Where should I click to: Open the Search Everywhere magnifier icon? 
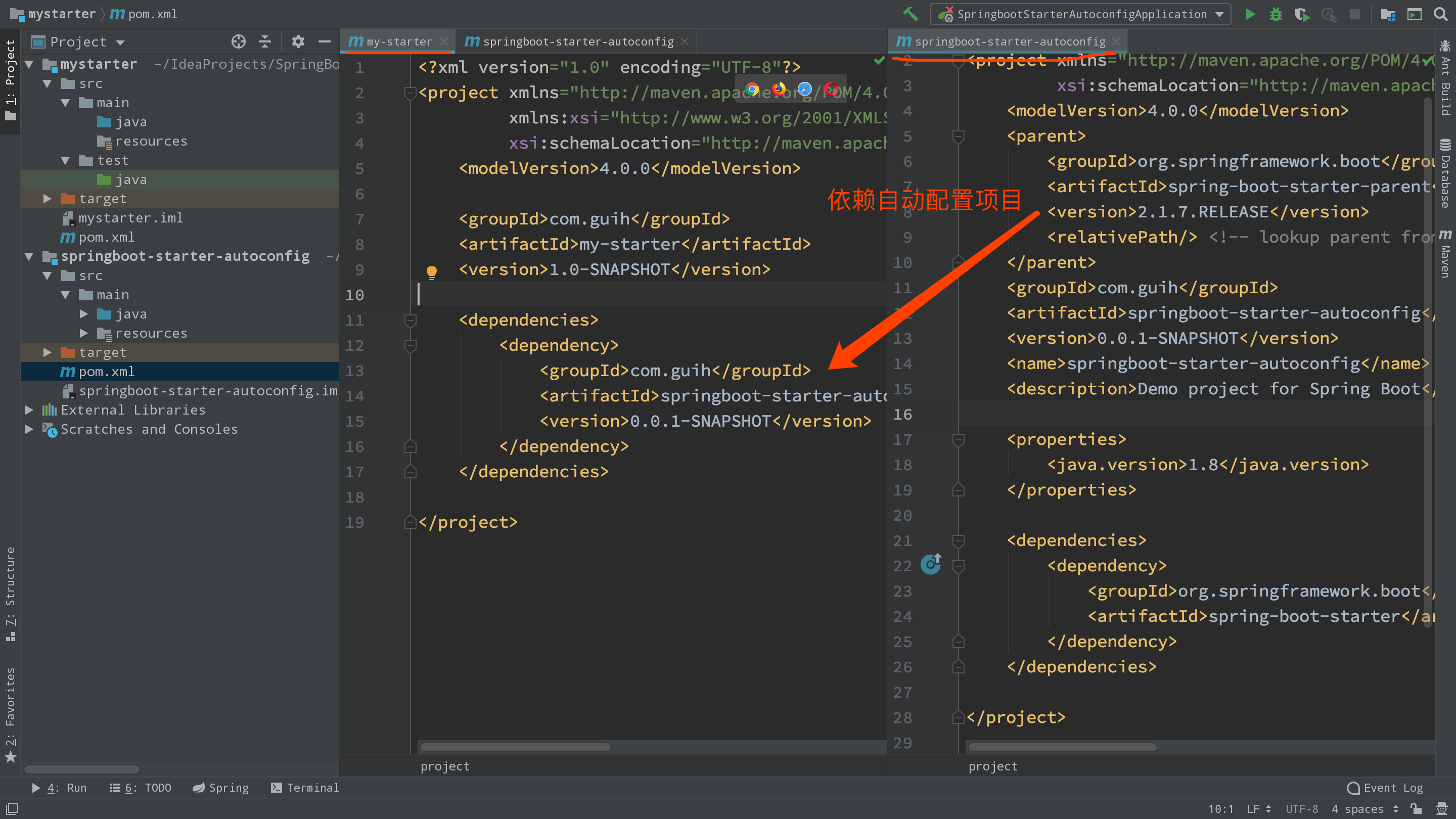1440,14
